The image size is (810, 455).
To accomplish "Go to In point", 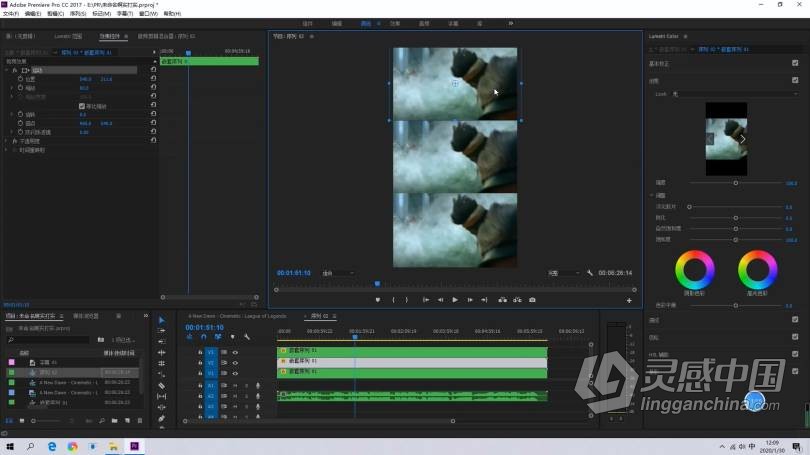I will pos(426,300).
